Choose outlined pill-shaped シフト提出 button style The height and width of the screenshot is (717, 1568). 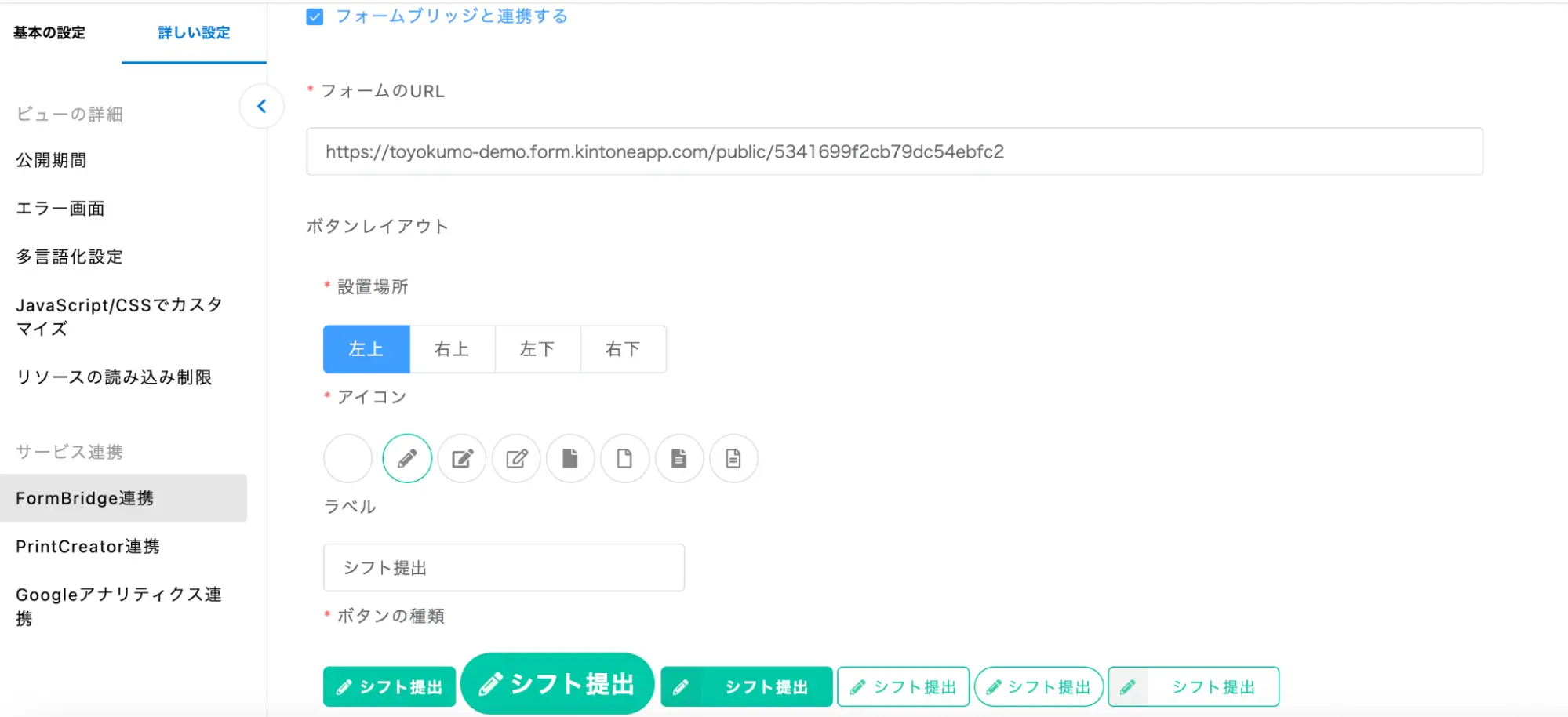(1039, 687)
